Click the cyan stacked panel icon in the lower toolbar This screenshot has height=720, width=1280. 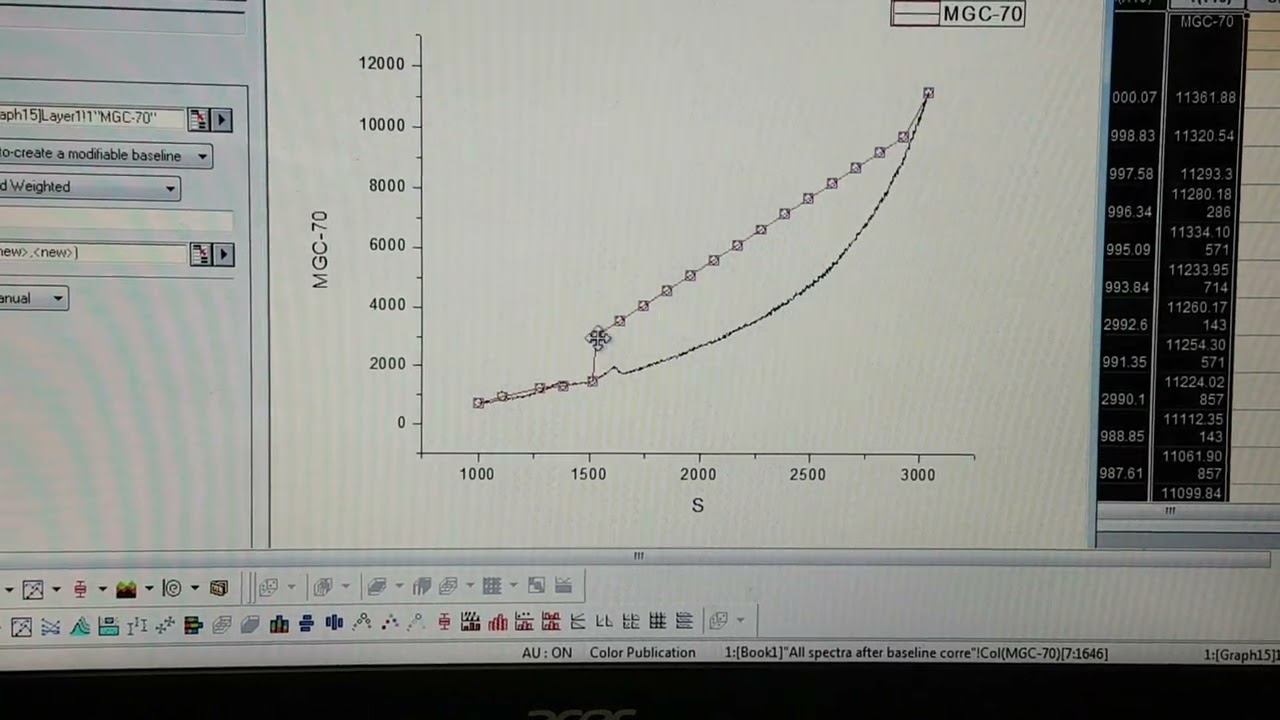109,627
